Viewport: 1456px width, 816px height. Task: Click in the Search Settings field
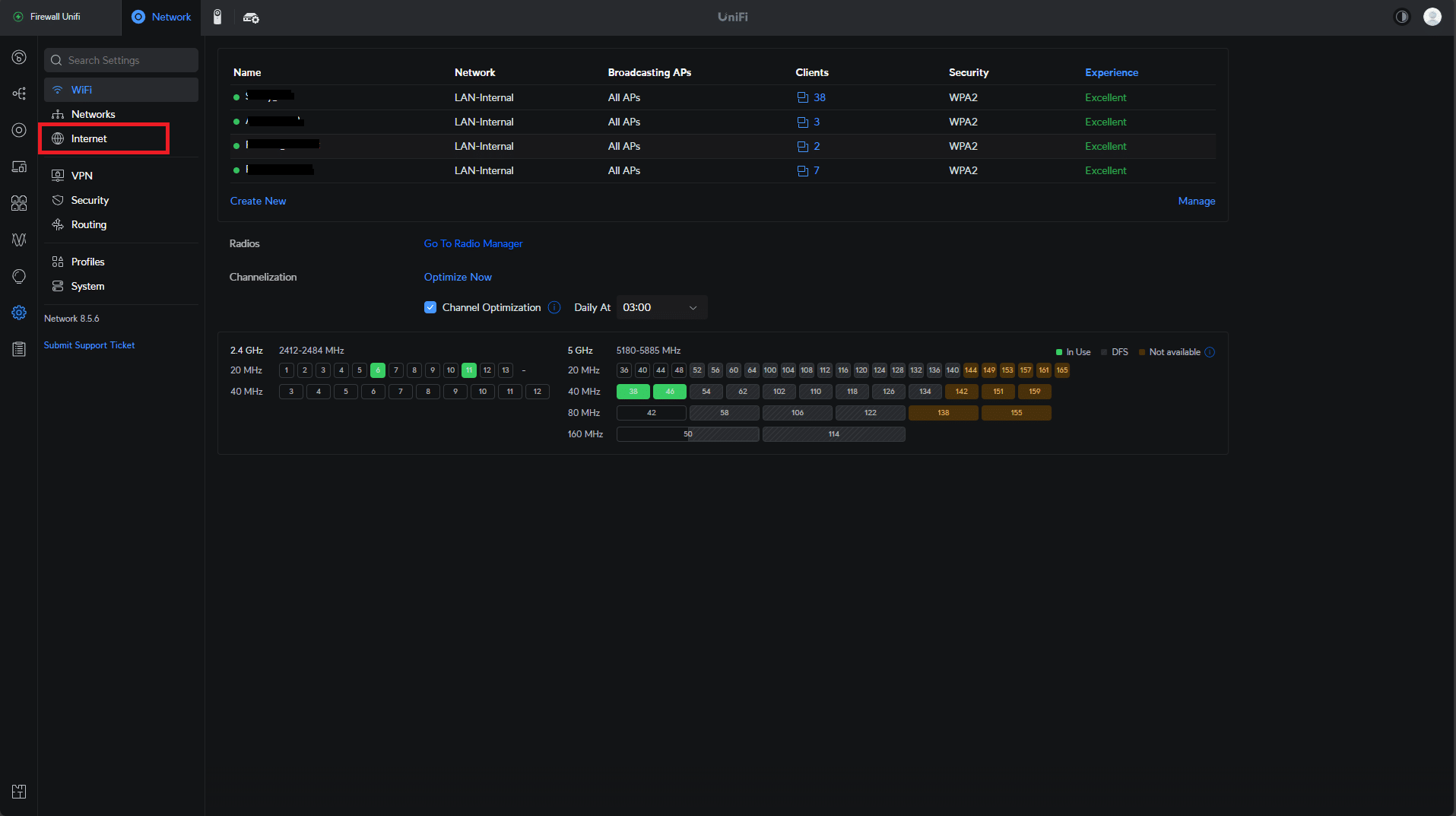[121, 60]
